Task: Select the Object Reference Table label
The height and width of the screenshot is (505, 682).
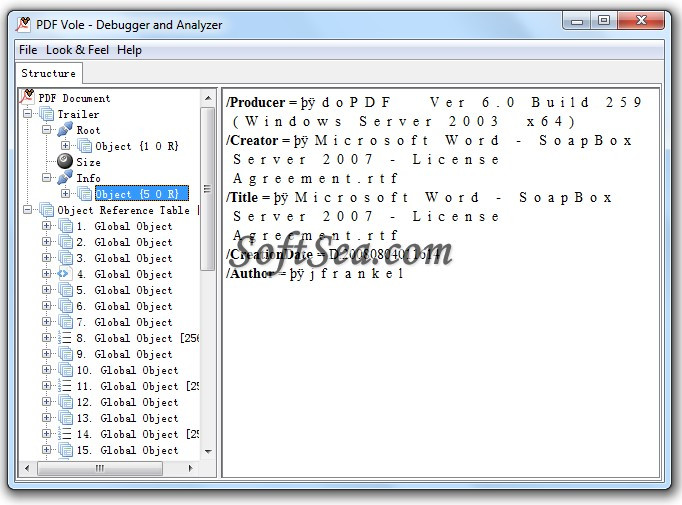Action: (x=124, y=211)
